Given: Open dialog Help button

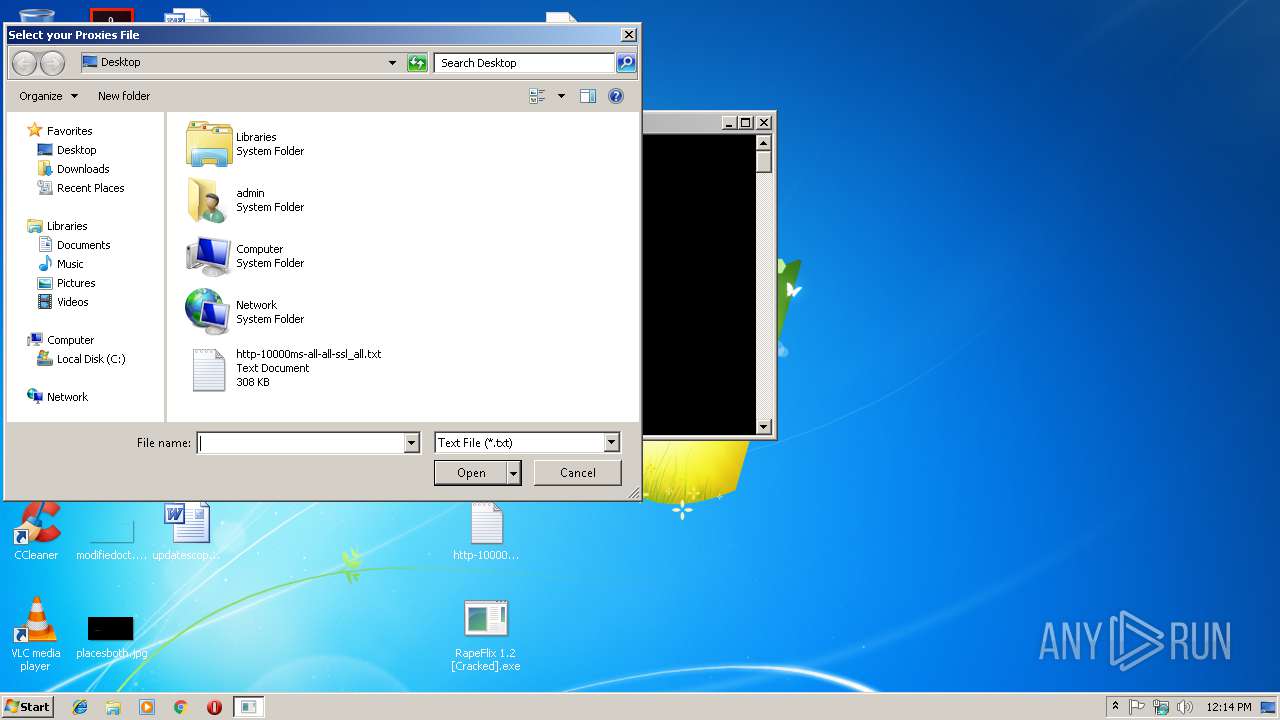Looking at the screenshot, I should point(616,96).
